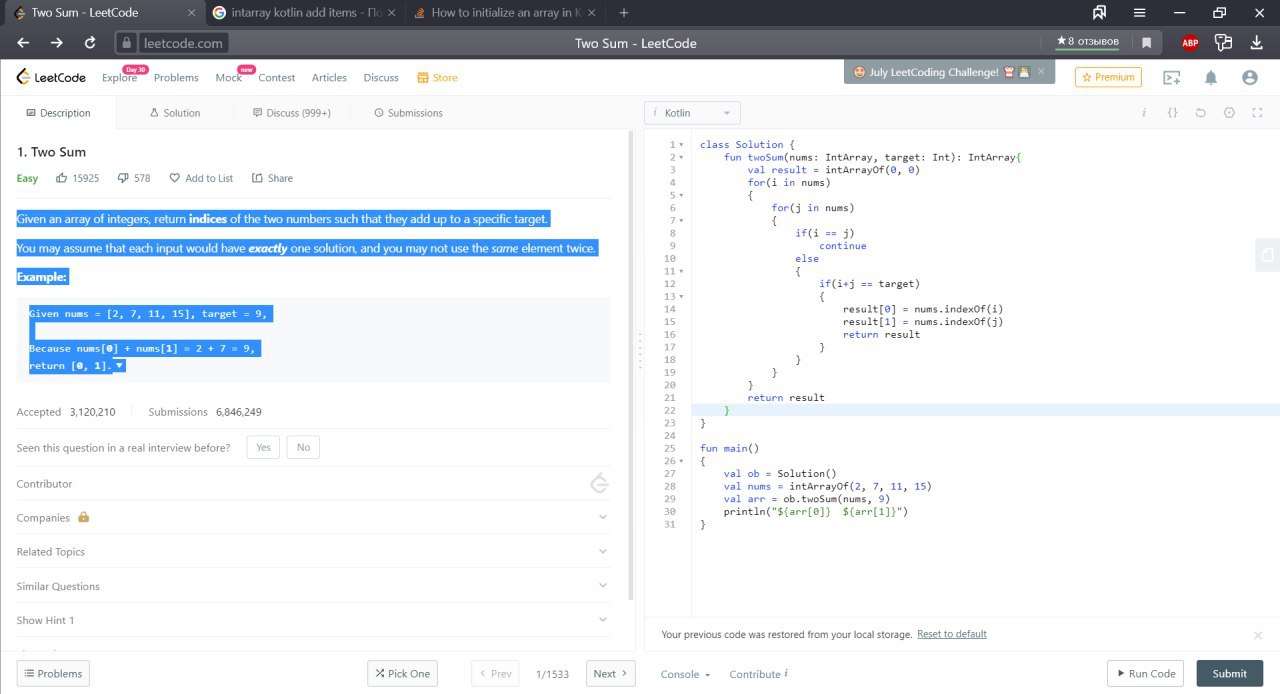Click the Run Code button
This screenshot has width=1280, height=694.
[1145, 673]
